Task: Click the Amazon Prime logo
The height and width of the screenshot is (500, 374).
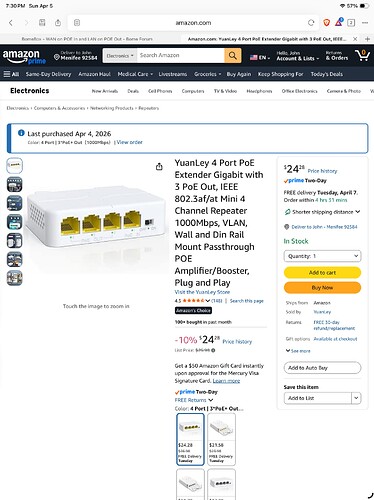Action: click(24, 56)
